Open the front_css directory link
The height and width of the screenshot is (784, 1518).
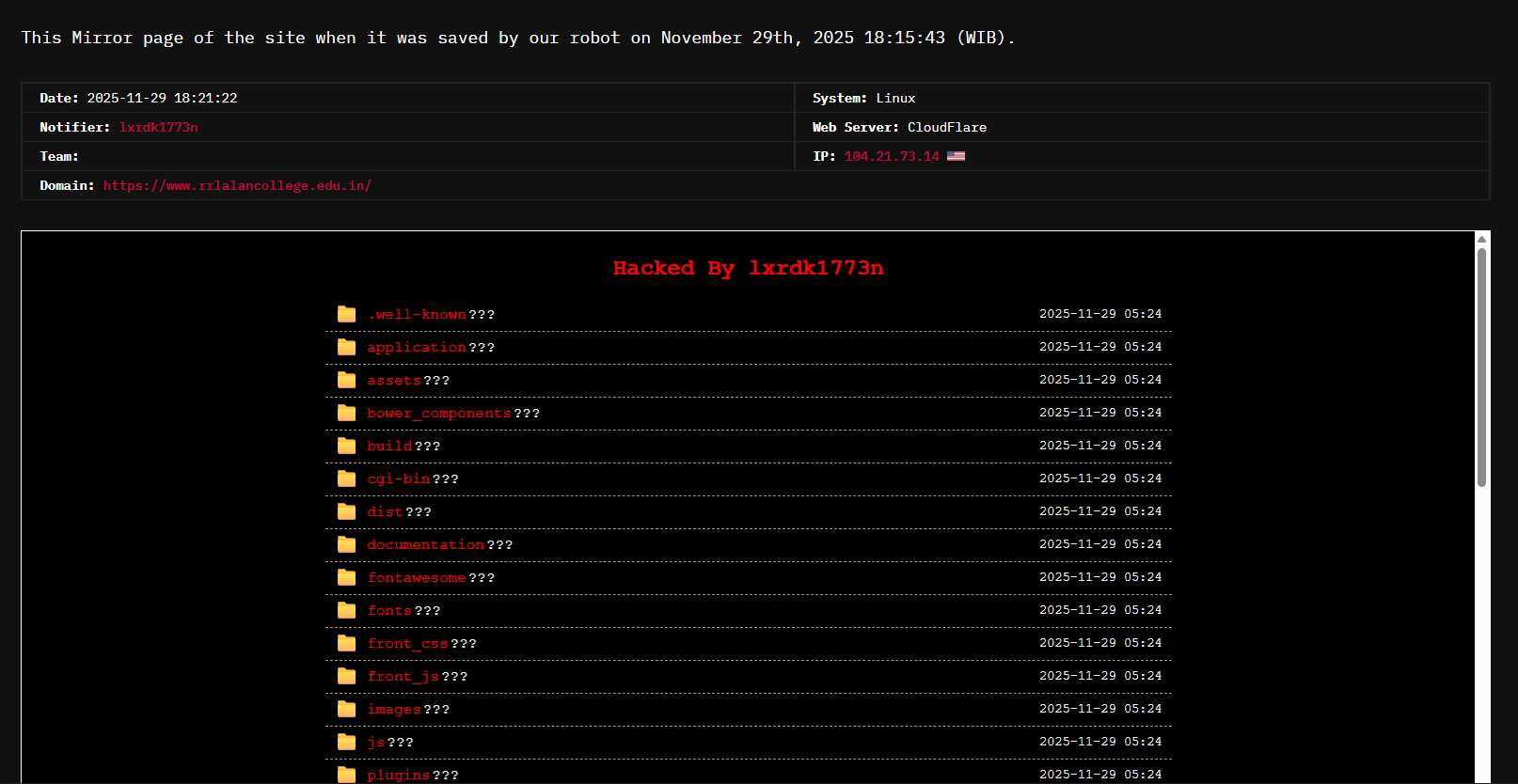407,643
